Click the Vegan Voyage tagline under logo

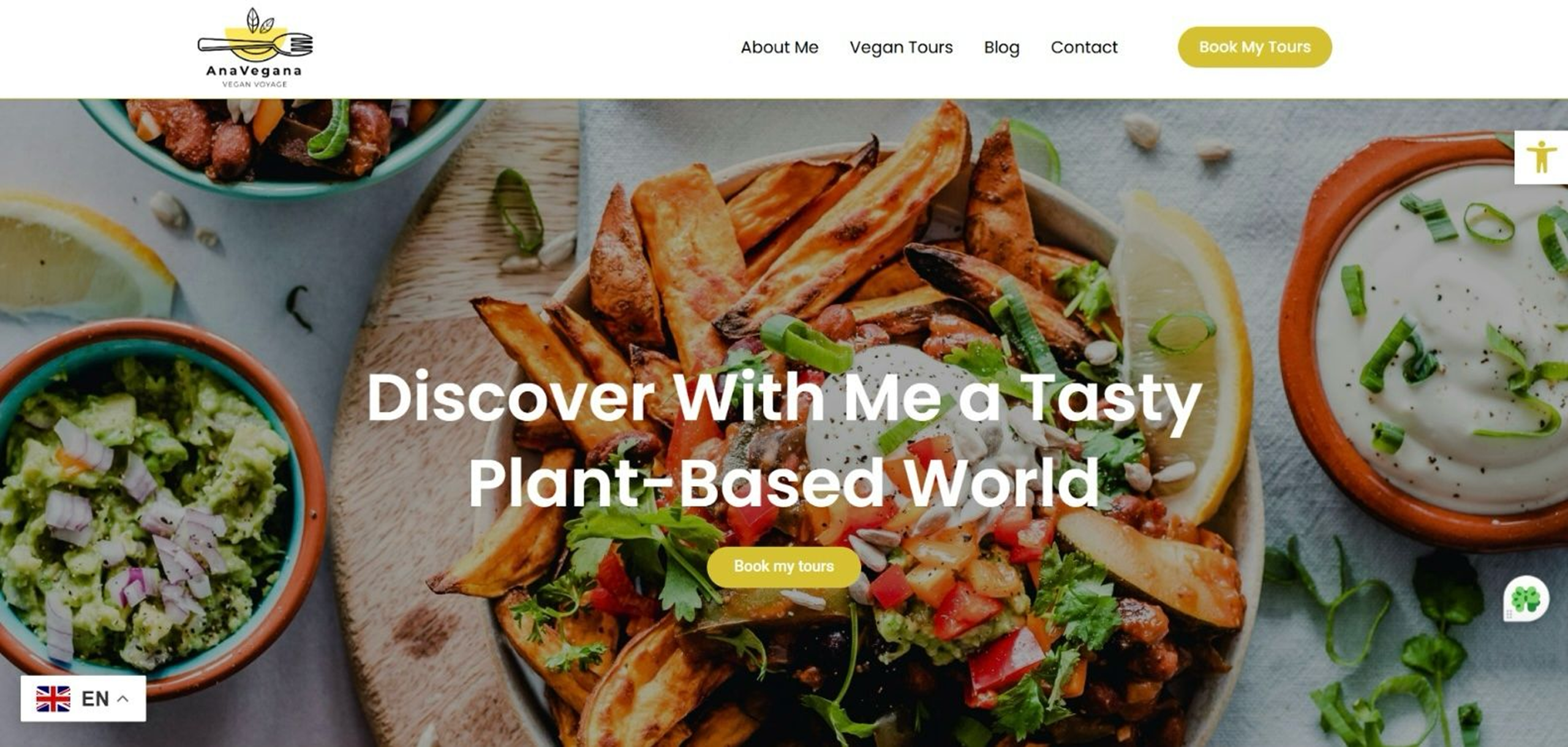254,85
